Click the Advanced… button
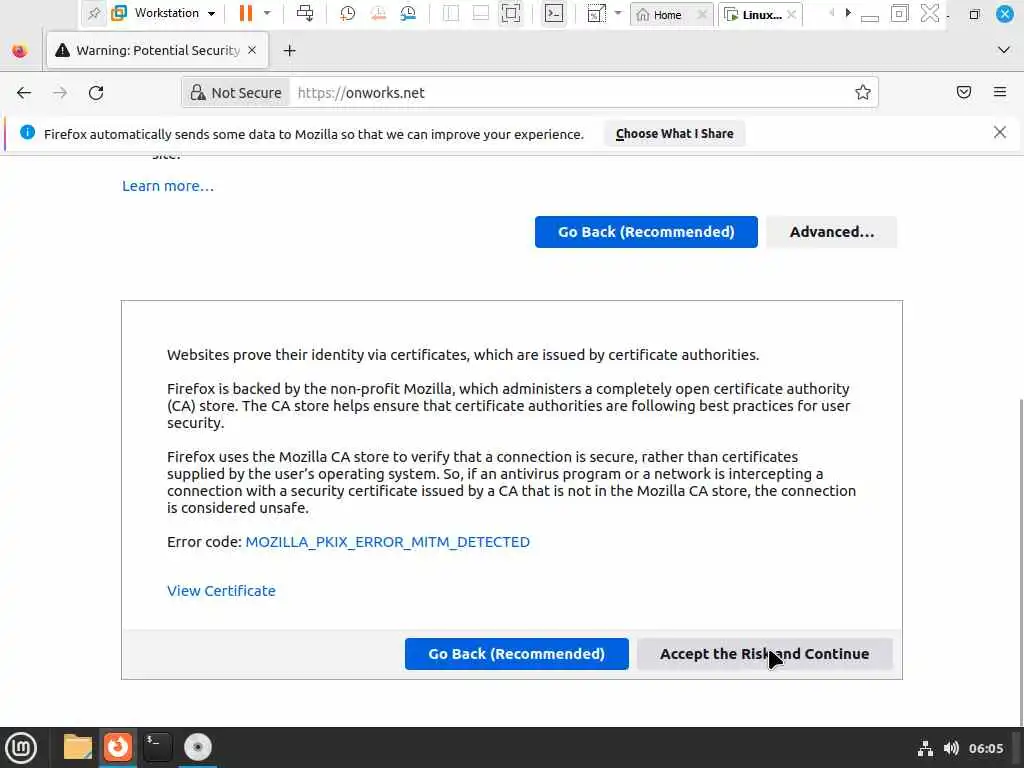1024x768 pixels. (x=831, y=232)
